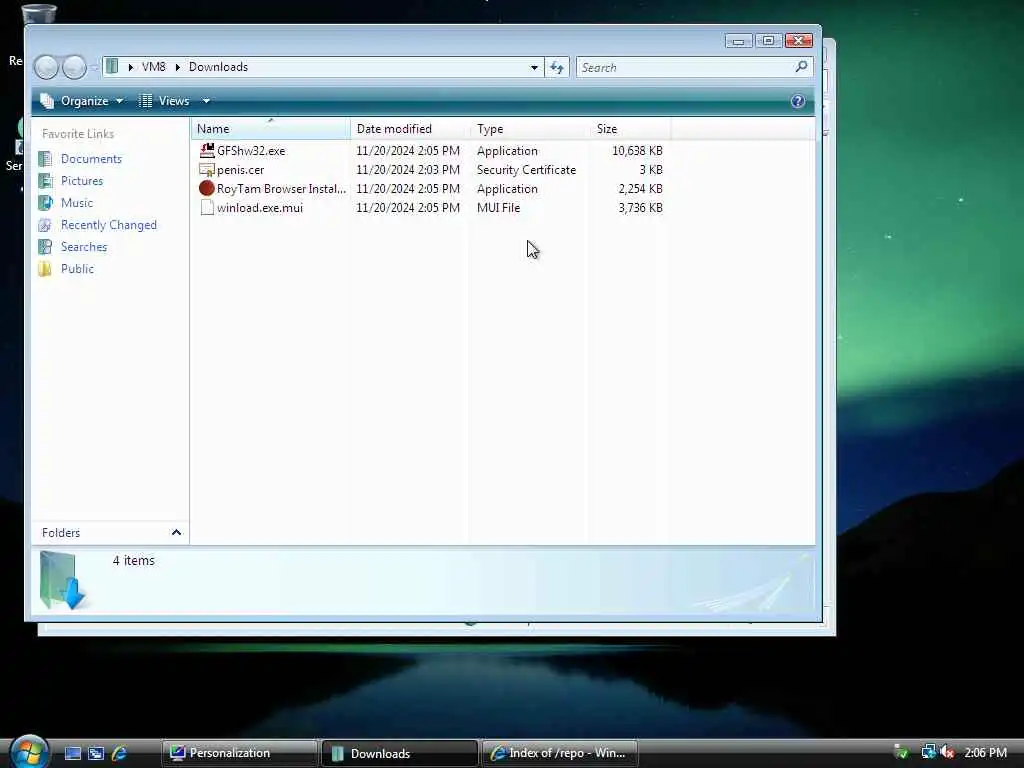Click the Help question mark icon
The image size is (1024, 768).
[x=797, y=101]
